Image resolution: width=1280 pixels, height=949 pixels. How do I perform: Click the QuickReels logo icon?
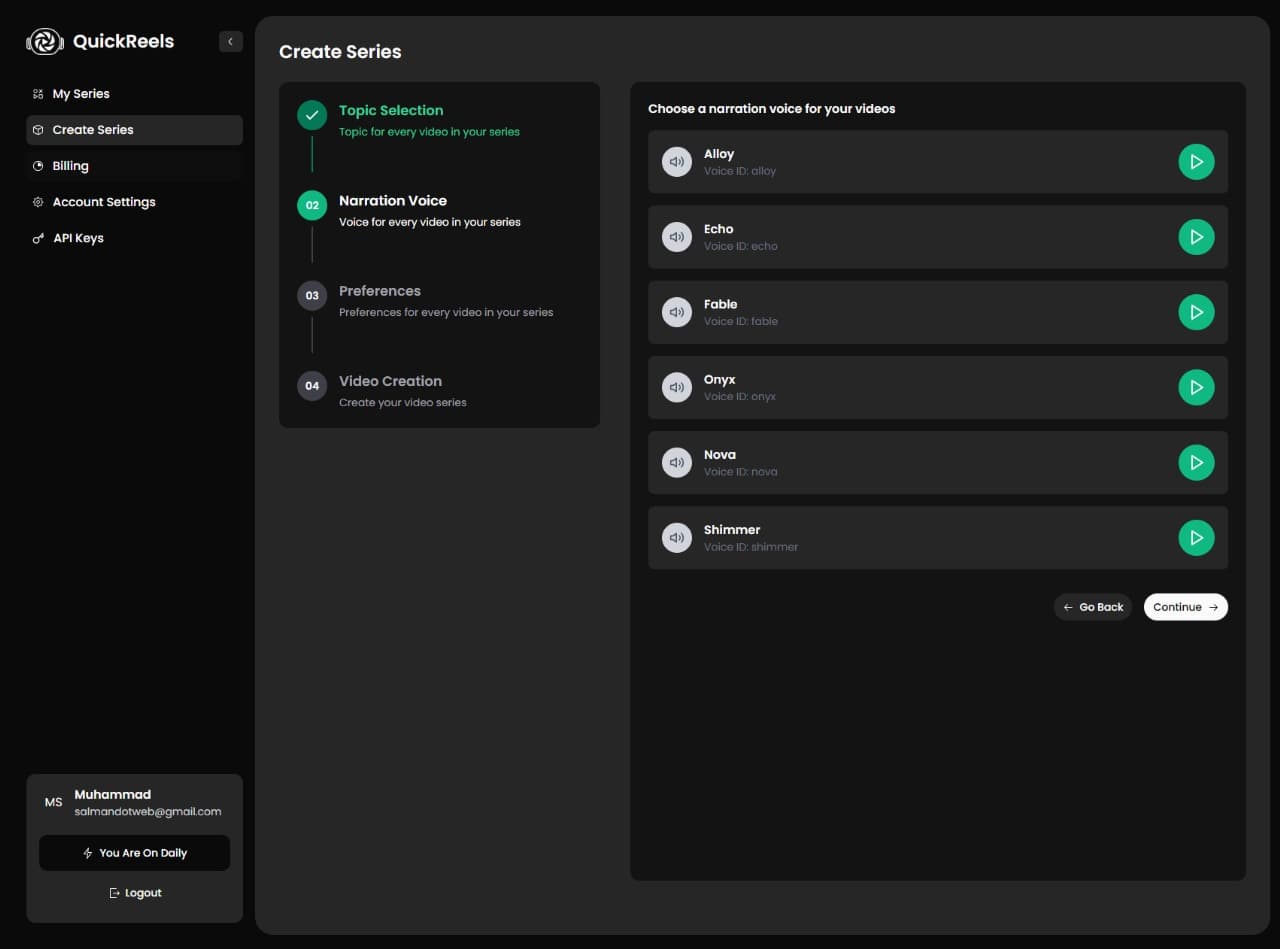tap(45, 41)
